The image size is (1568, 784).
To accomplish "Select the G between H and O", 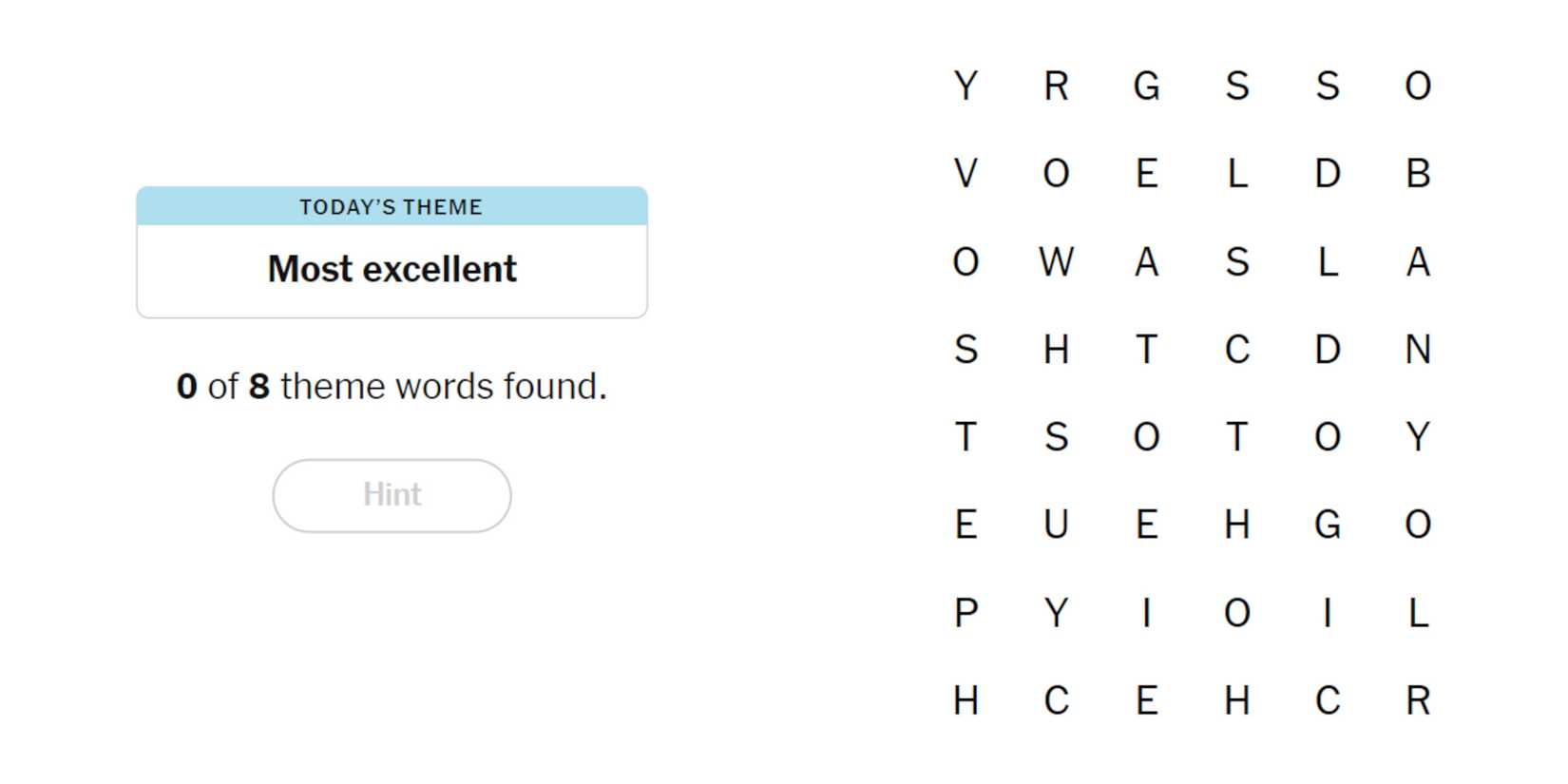I will point(1328,525).
